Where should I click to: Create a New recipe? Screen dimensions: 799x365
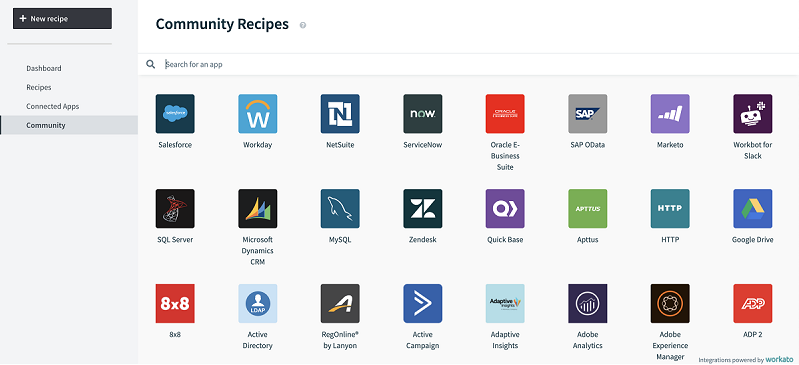click(x=62, y=18)
